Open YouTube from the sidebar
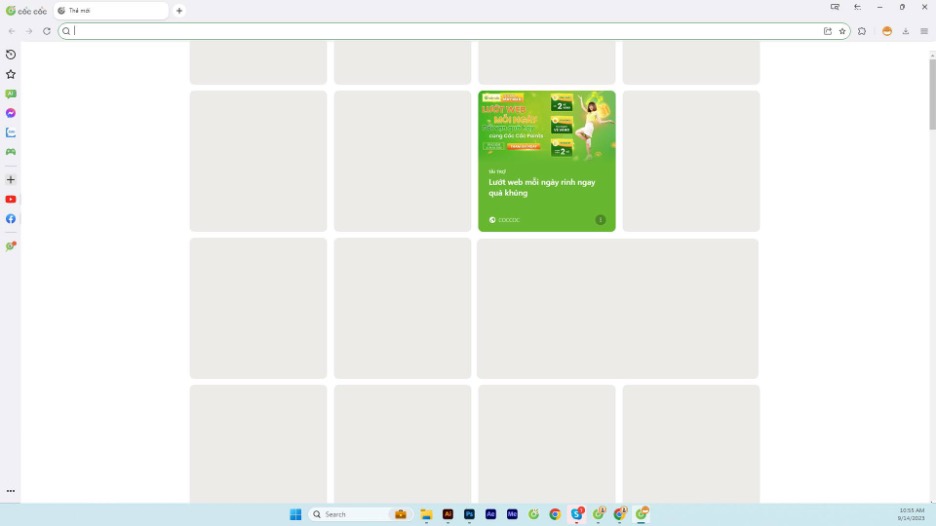Screen dimensions: 936x526 (x=11, y=199)
